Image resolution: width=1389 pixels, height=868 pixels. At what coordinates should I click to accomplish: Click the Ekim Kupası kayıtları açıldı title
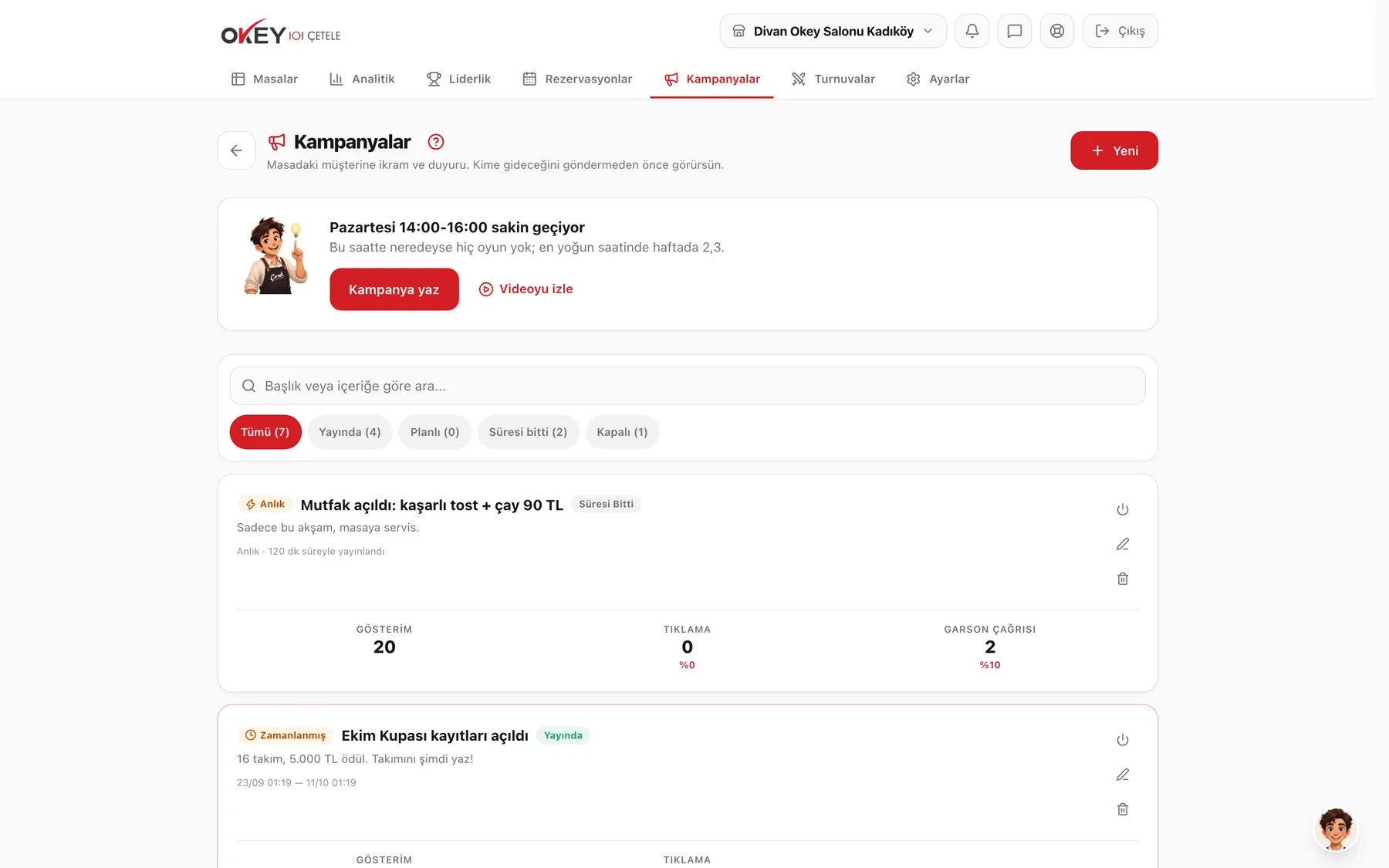click(x=434, y=736)
